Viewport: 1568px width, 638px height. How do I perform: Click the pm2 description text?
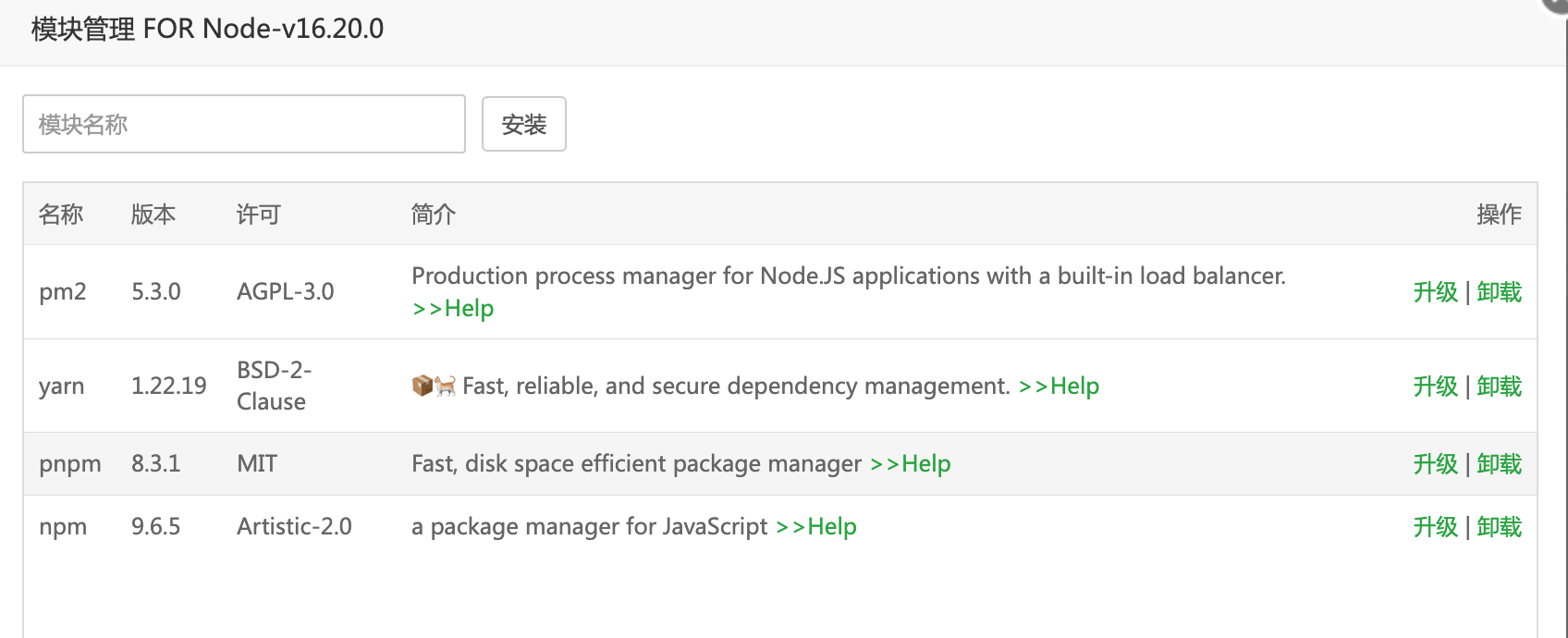[x=849, y=276]
